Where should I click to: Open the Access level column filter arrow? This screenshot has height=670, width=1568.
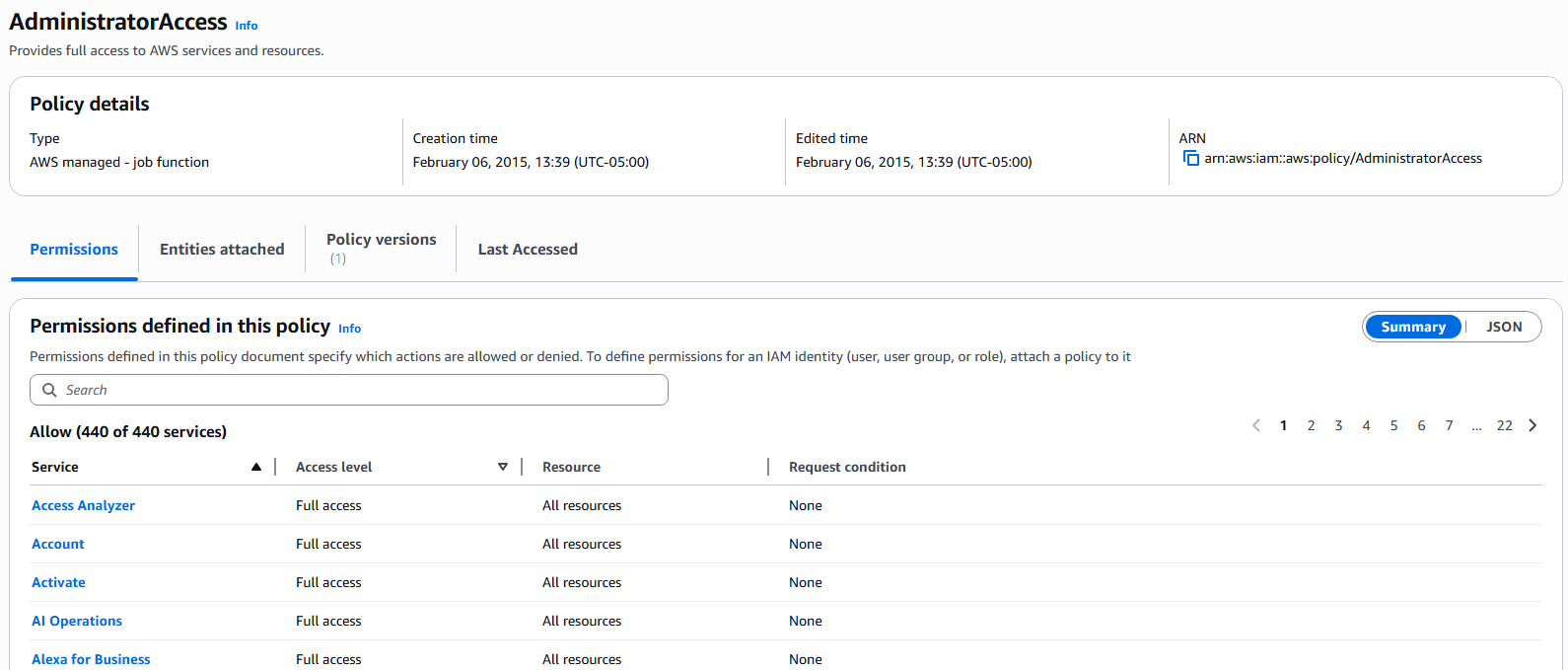pyautogui.click(x=503, y=467)
